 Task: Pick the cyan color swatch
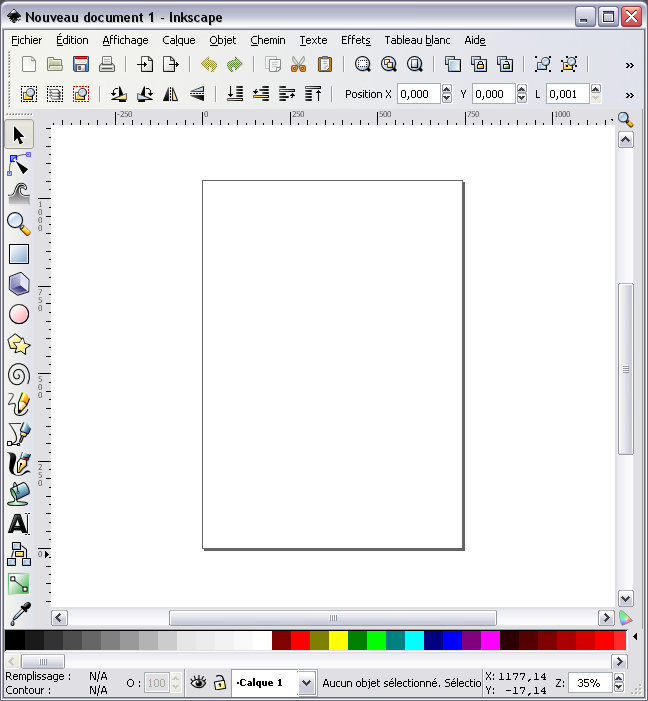tap(414, 640)
